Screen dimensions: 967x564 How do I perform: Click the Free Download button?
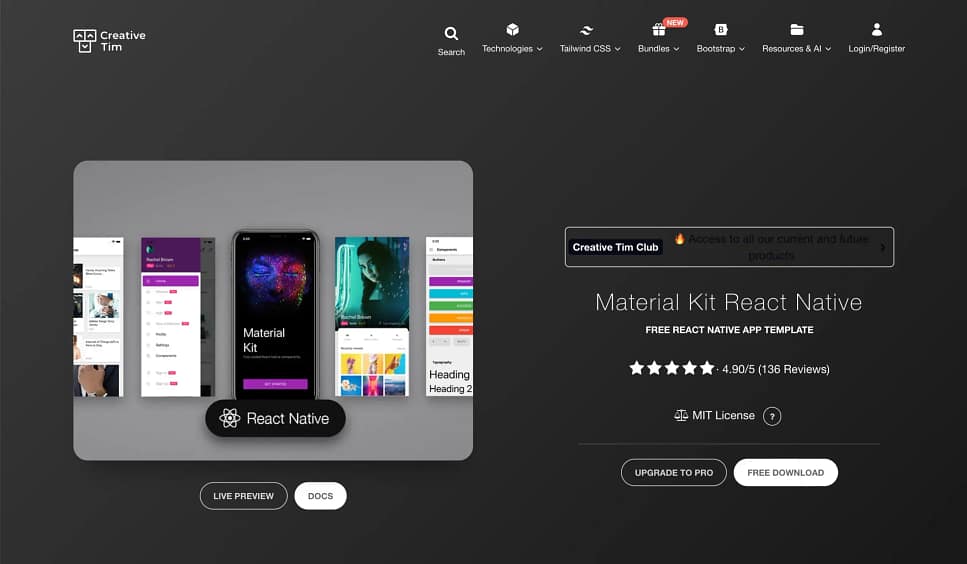tap(785, 472)
